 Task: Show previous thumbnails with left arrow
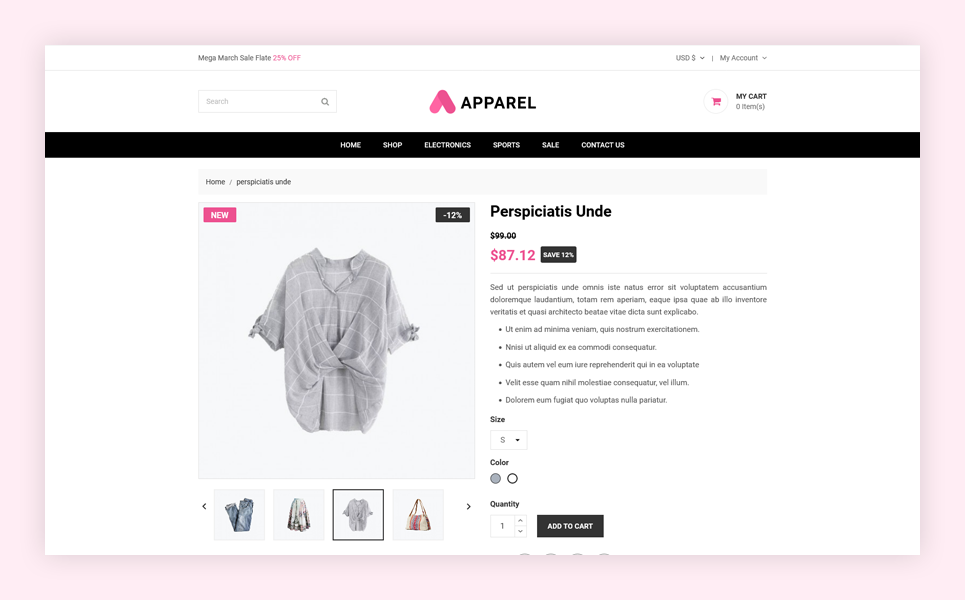click(x=204, y=506)
